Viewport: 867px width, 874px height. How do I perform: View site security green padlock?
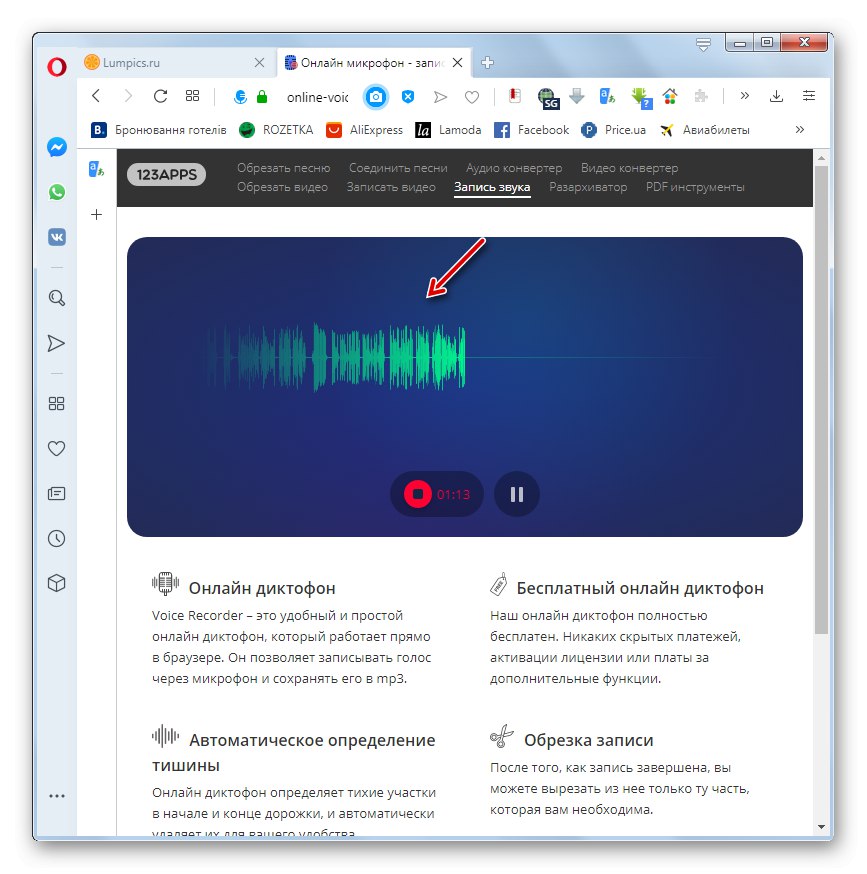click(261, 97)
